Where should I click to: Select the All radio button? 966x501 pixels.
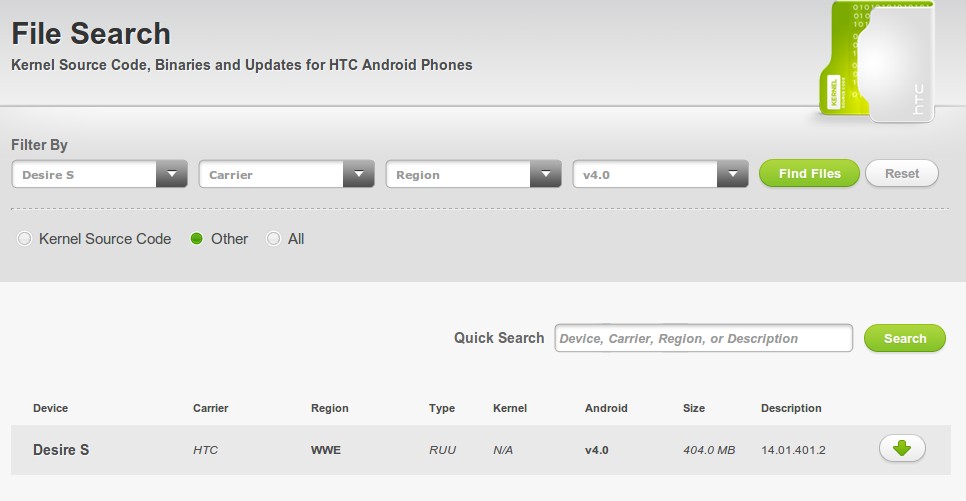point(273,238)
